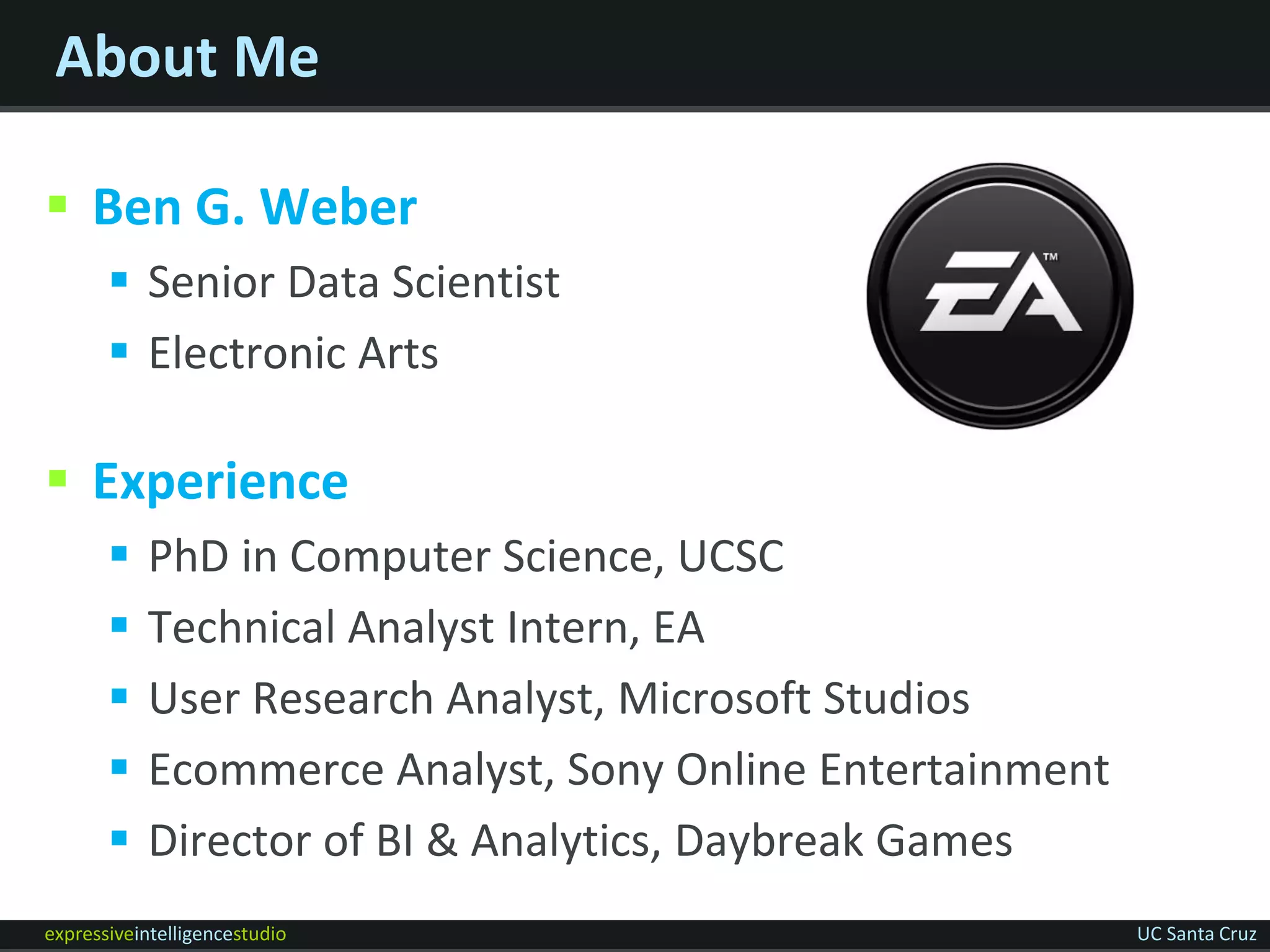Select the Experience heading text
This screenshot has width=1270, height=952.
(221, 483)
